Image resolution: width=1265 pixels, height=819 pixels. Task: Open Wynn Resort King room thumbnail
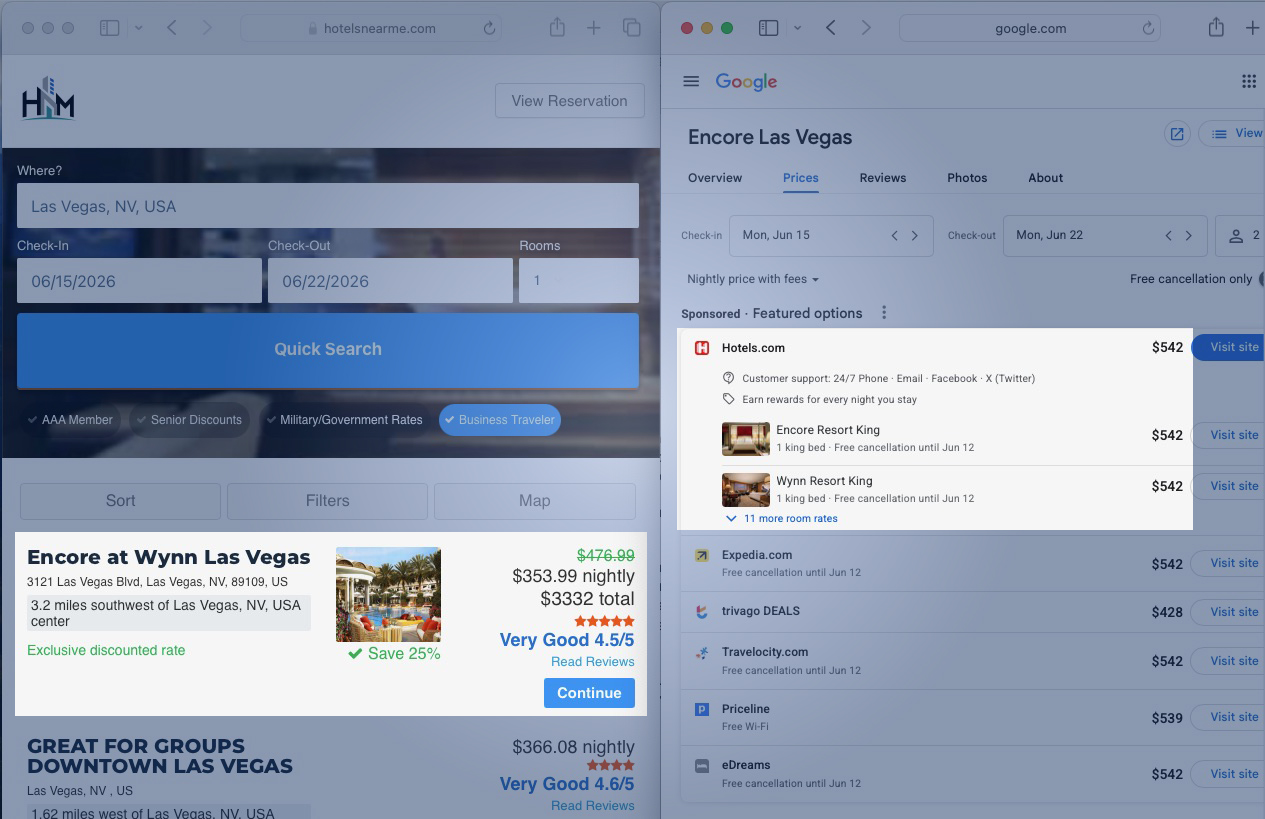746,490
